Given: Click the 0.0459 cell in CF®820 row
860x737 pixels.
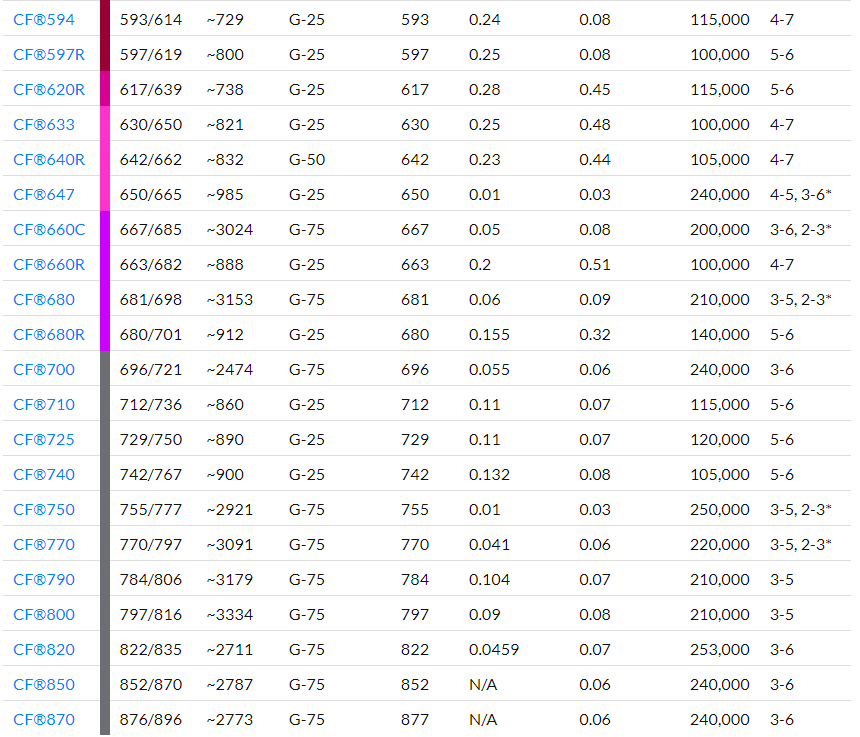Looking at the screenshot, I should 494,650.
